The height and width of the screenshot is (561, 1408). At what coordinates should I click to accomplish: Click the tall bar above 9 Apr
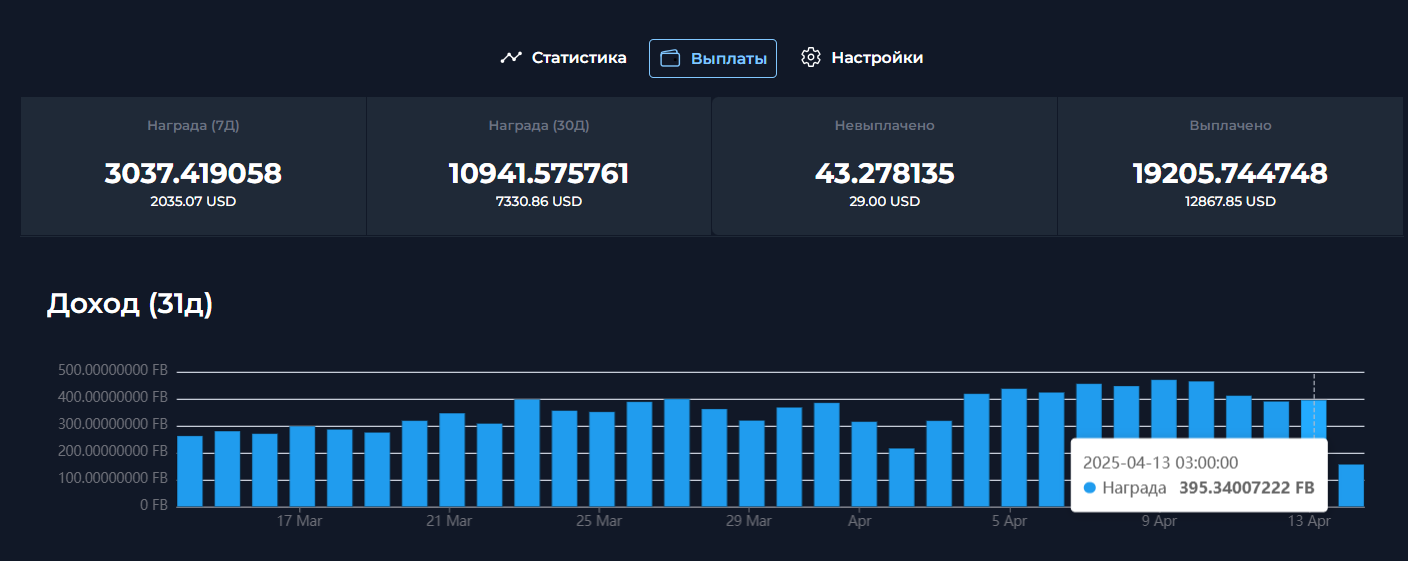tap(1164, 408)
